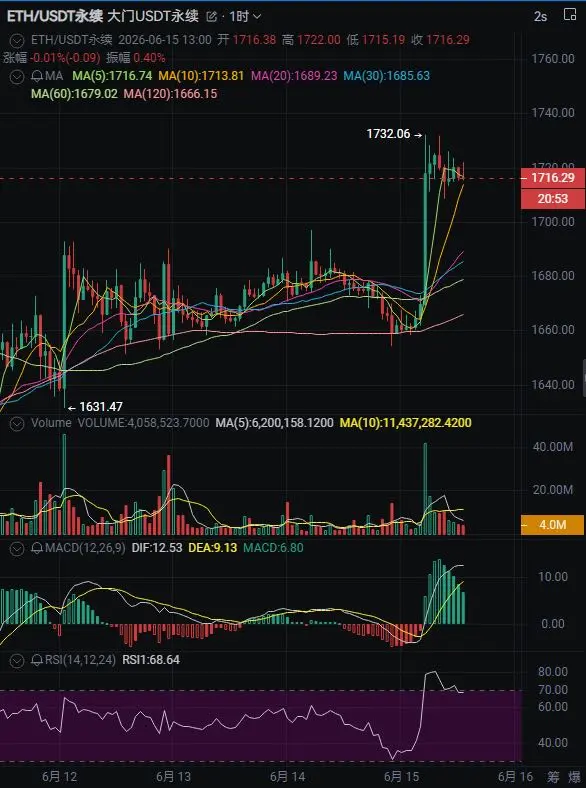
Task: Click the MA(120):1666.15 legend value
Action: click(170, 94)
